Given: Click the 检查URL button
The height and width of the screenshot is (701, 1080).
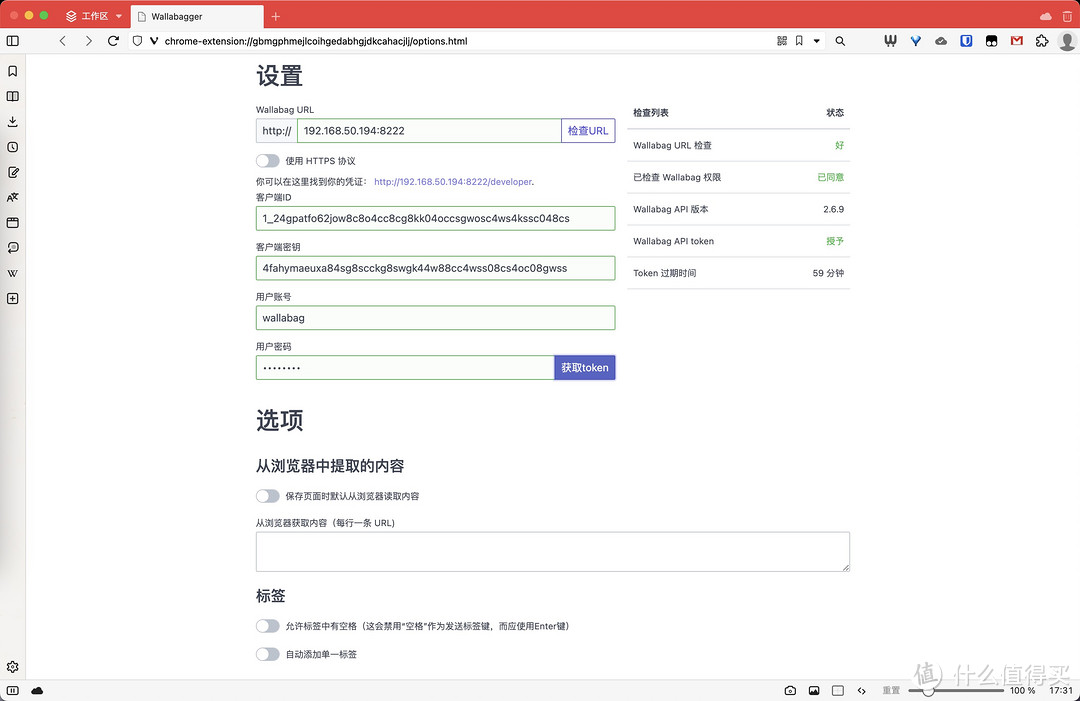Looking at the screenshot, I should pyautogui.click(x=588, y=131).
